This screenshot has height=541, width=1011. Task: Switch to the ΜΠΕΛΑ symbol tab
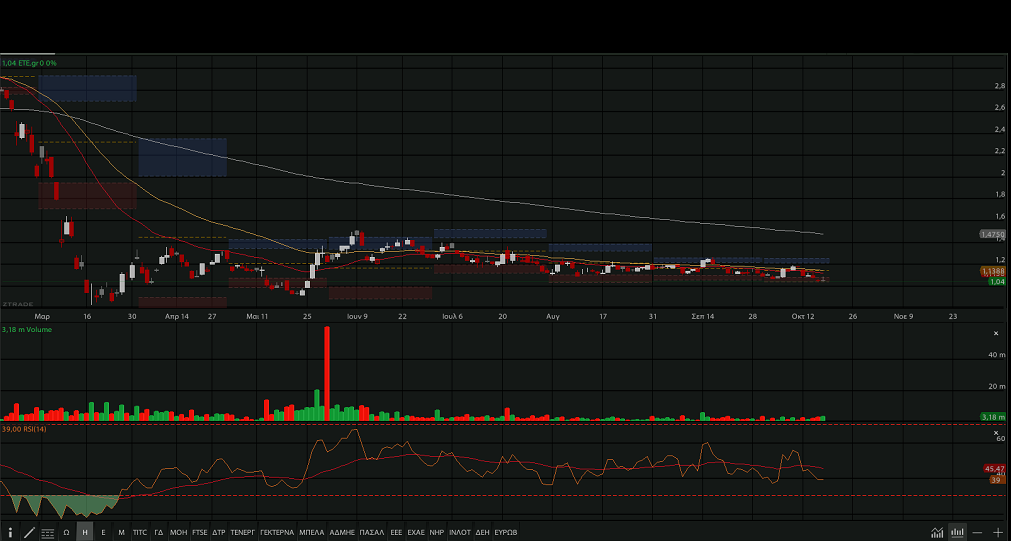pyautogui.click(x=311, y=532)
